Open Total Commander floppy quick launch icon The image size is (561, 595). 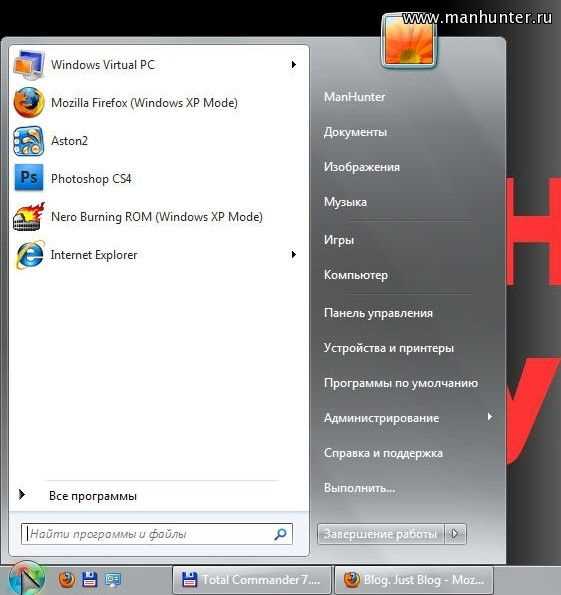(x=90, y=579)
